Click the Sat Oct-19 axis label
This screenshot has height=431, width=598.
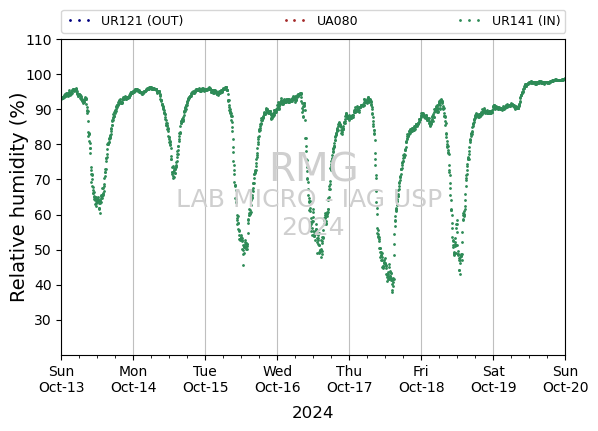[x=494, y=379]
